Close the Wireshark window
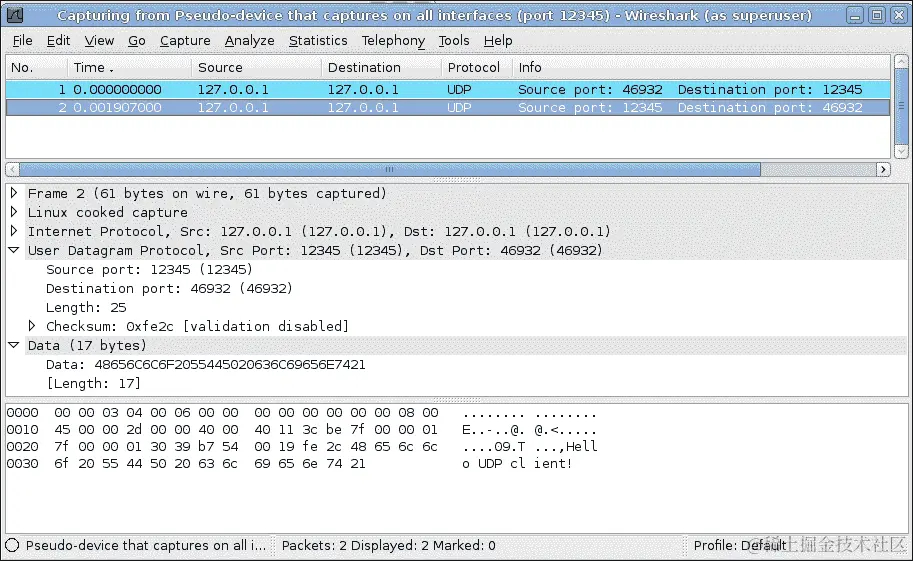The image size is (913, 561). (x=898, y=16)
